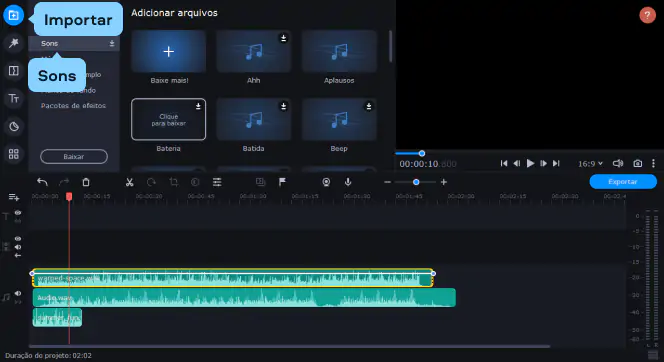Open the 16:9 aspect ratio dropdown
664x362 pixels.
(590, 163)
